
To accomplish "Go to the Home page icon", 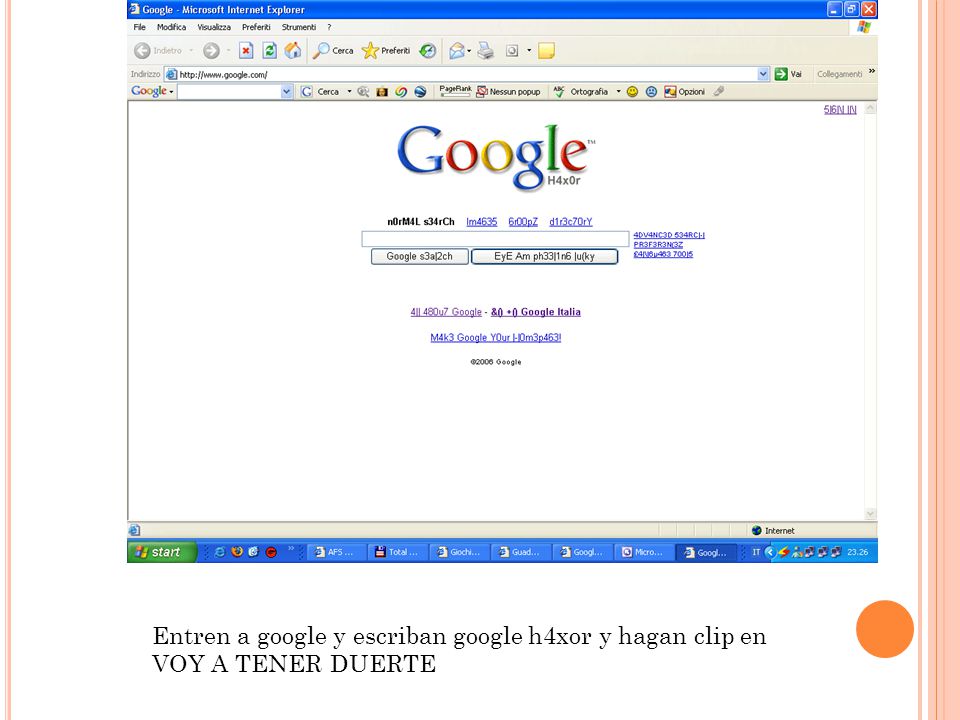I will coord(293,51).
